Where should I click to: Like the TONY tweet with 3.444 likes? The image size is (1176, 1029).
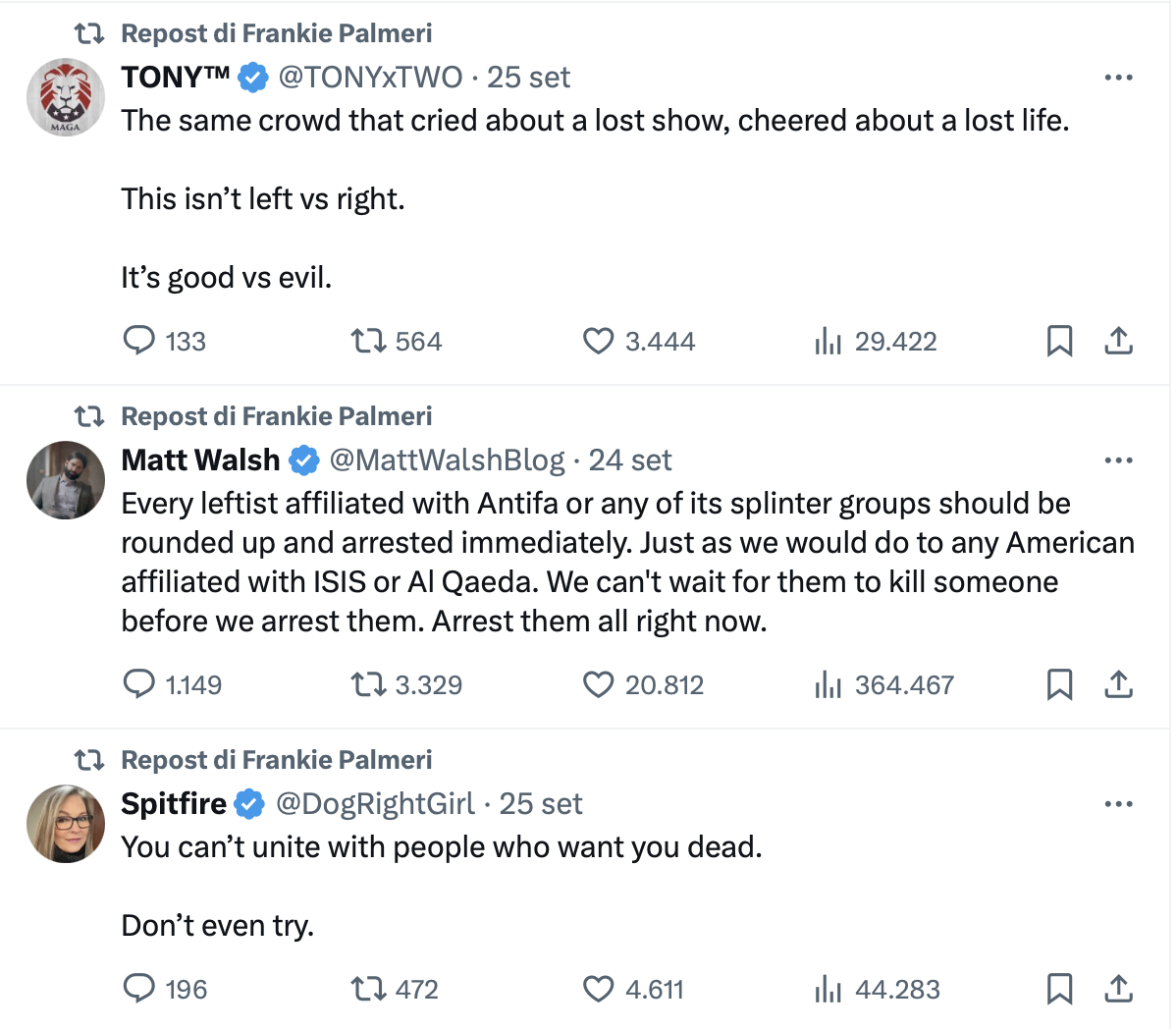pos(598,341)
